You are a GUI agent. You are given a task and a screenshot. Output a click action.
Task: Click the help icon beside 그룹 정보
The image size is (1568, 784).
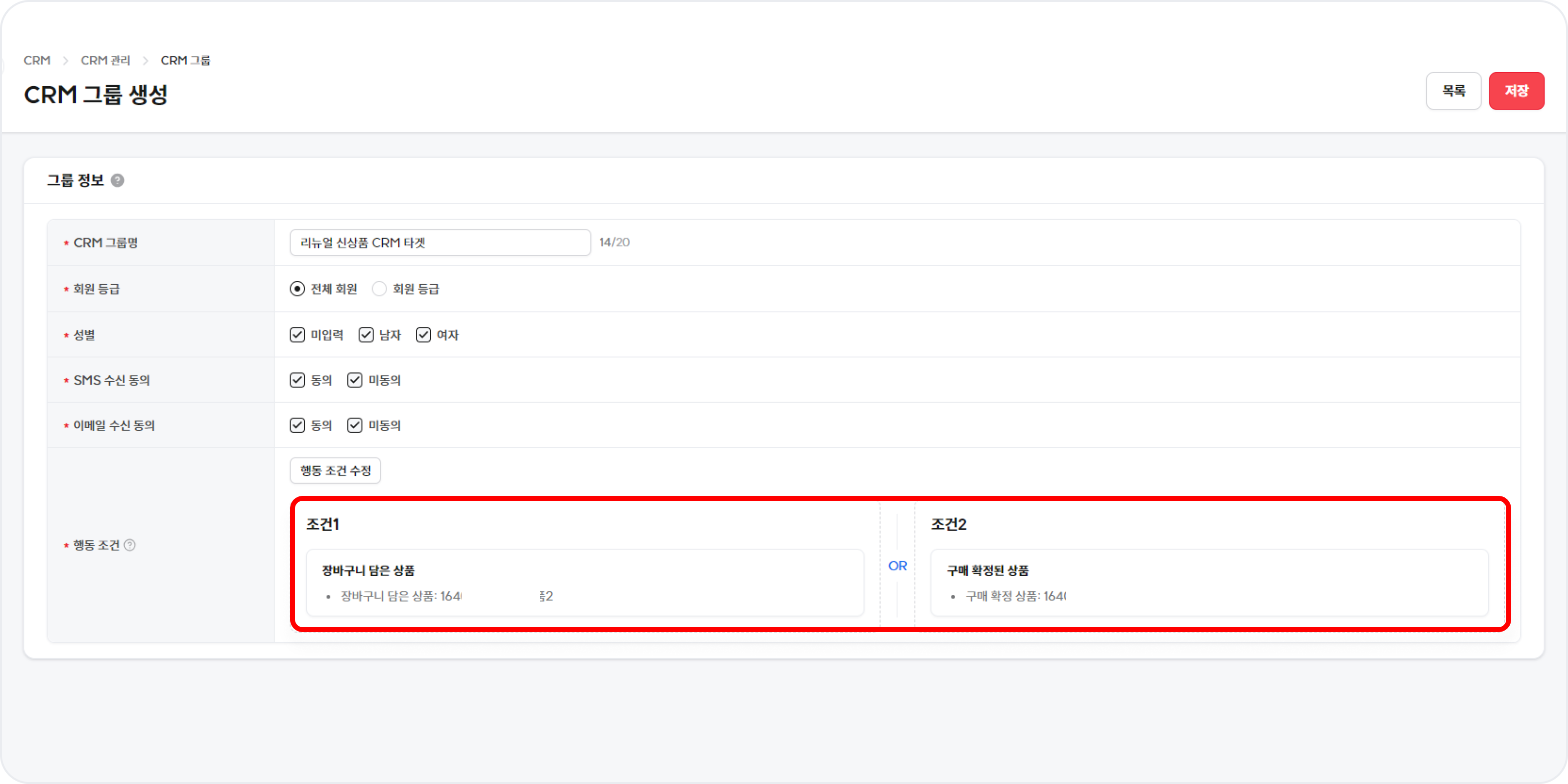coord(118,180)
